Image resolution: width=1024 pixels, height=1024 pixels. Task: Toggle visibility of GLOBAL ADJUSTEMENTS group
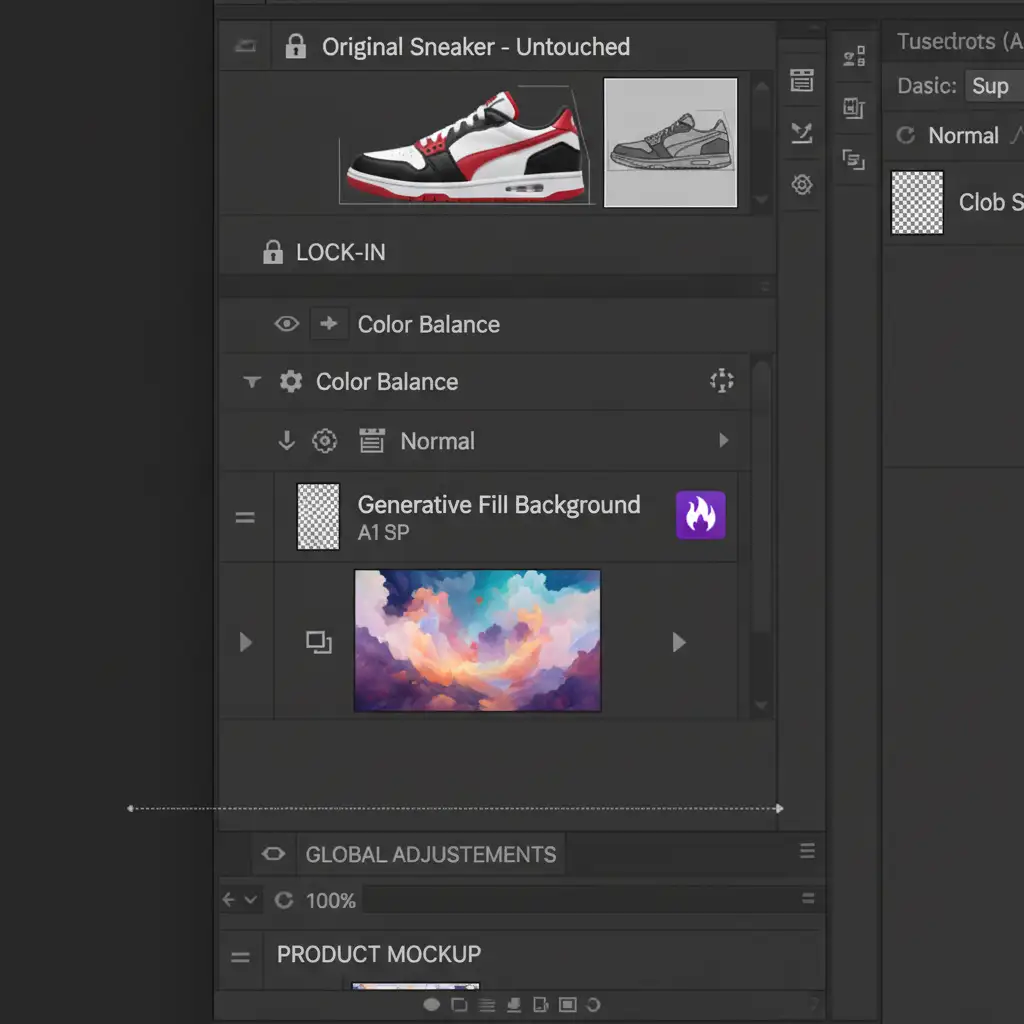pyautogui.click(x=272, y=854)
